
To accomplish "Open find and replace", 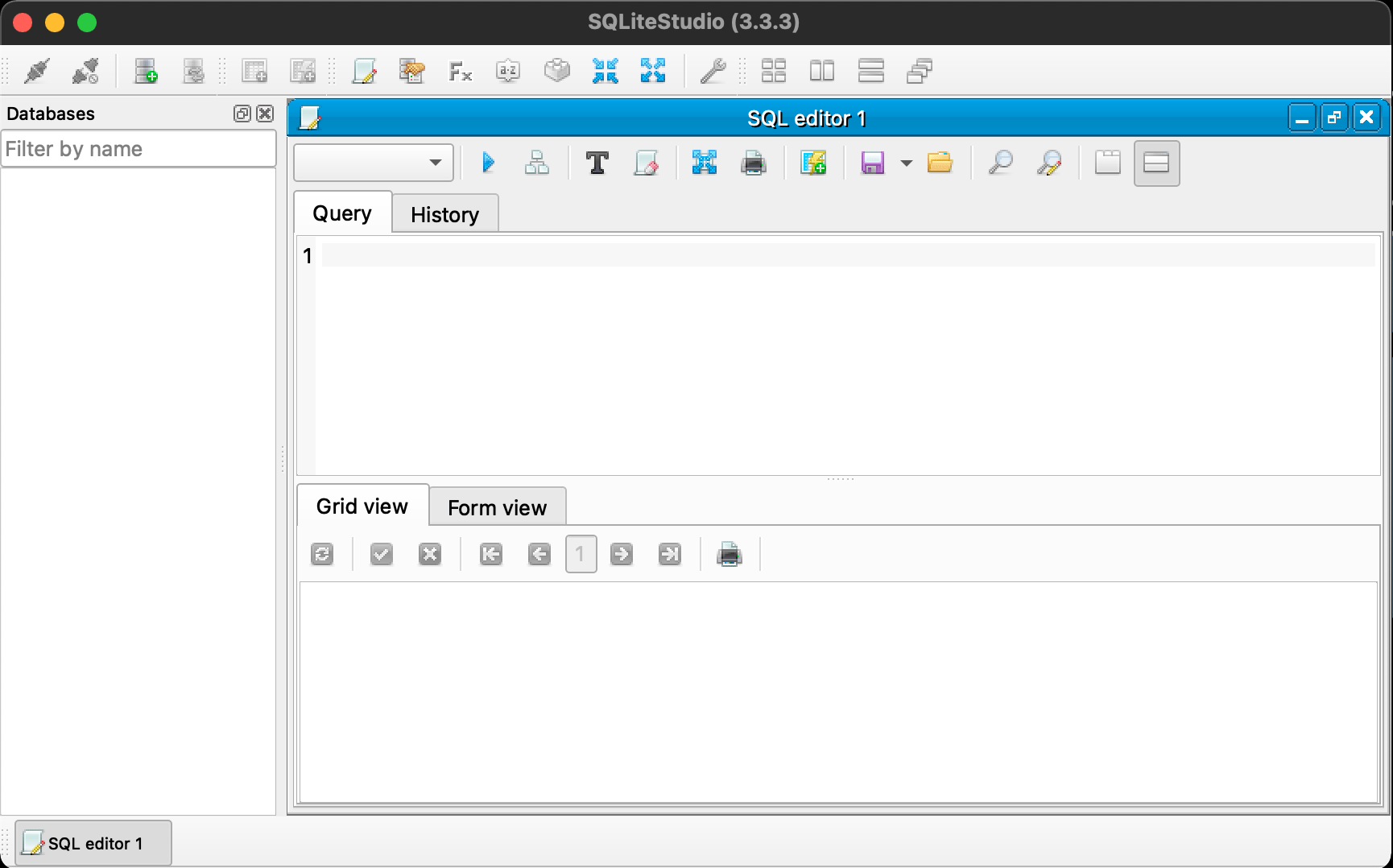I will (1048, 163).
